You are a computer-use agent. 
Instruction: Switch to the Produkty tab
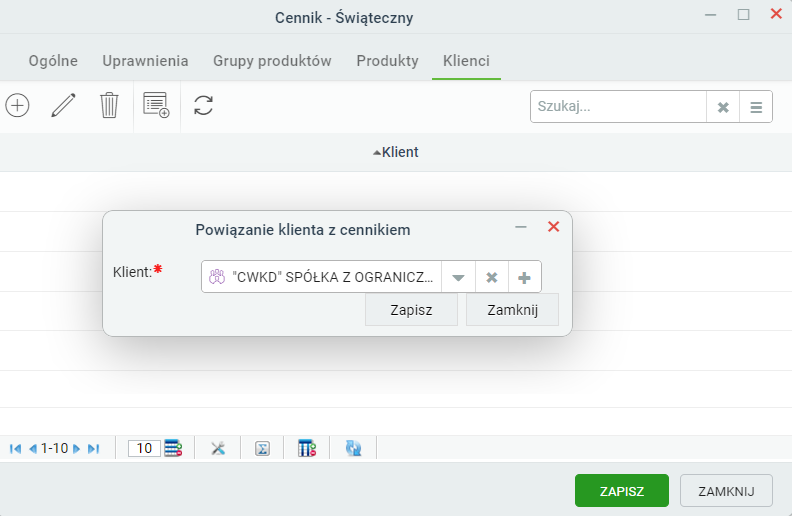[387, 61]
